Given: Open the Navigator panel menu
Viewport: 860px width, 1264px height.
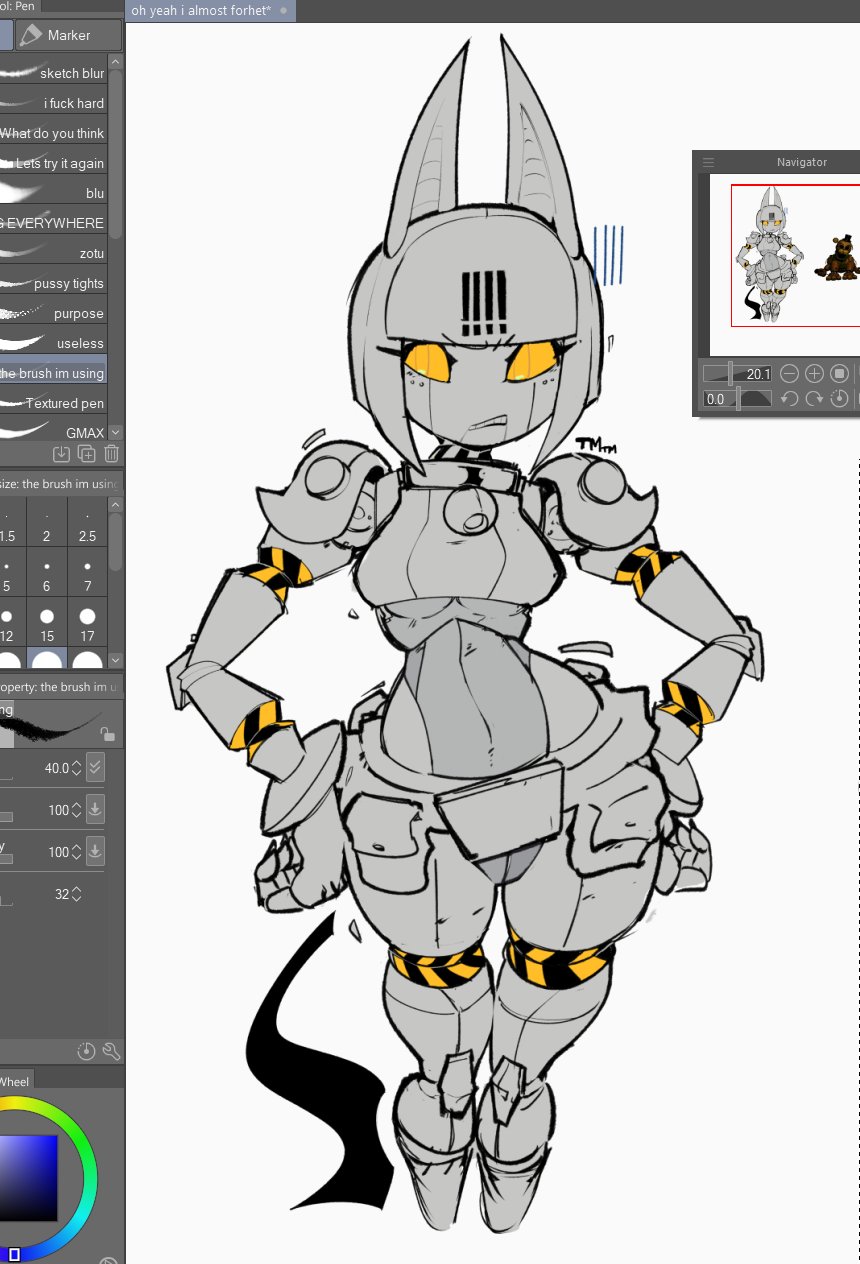Looking at the screenshot, I should tap(708, 162).
